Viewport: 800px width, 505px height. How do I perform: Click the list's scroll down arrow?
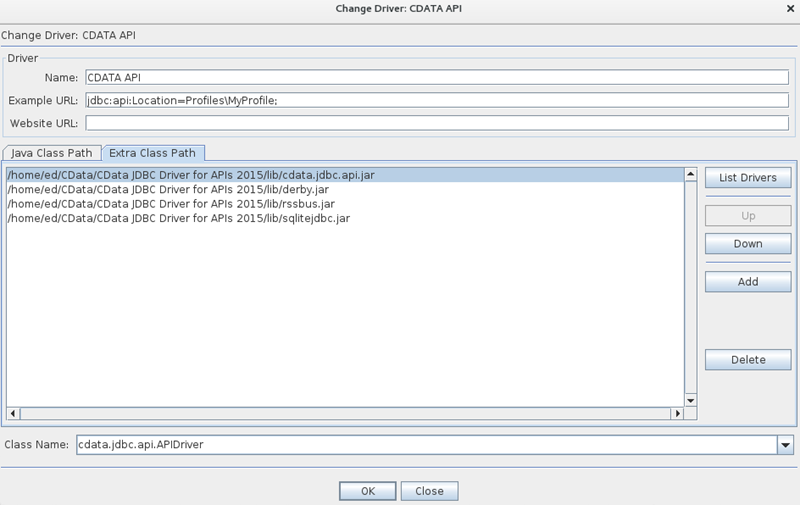[690, 401]
